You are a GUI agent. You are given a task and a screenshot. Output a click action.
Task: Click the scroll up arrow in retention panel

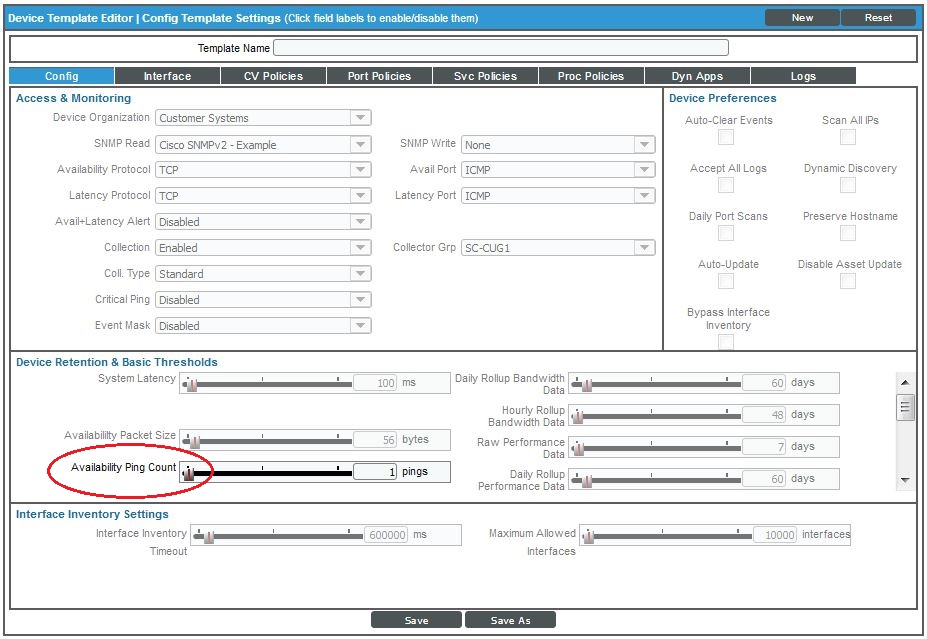click(905, 383)
